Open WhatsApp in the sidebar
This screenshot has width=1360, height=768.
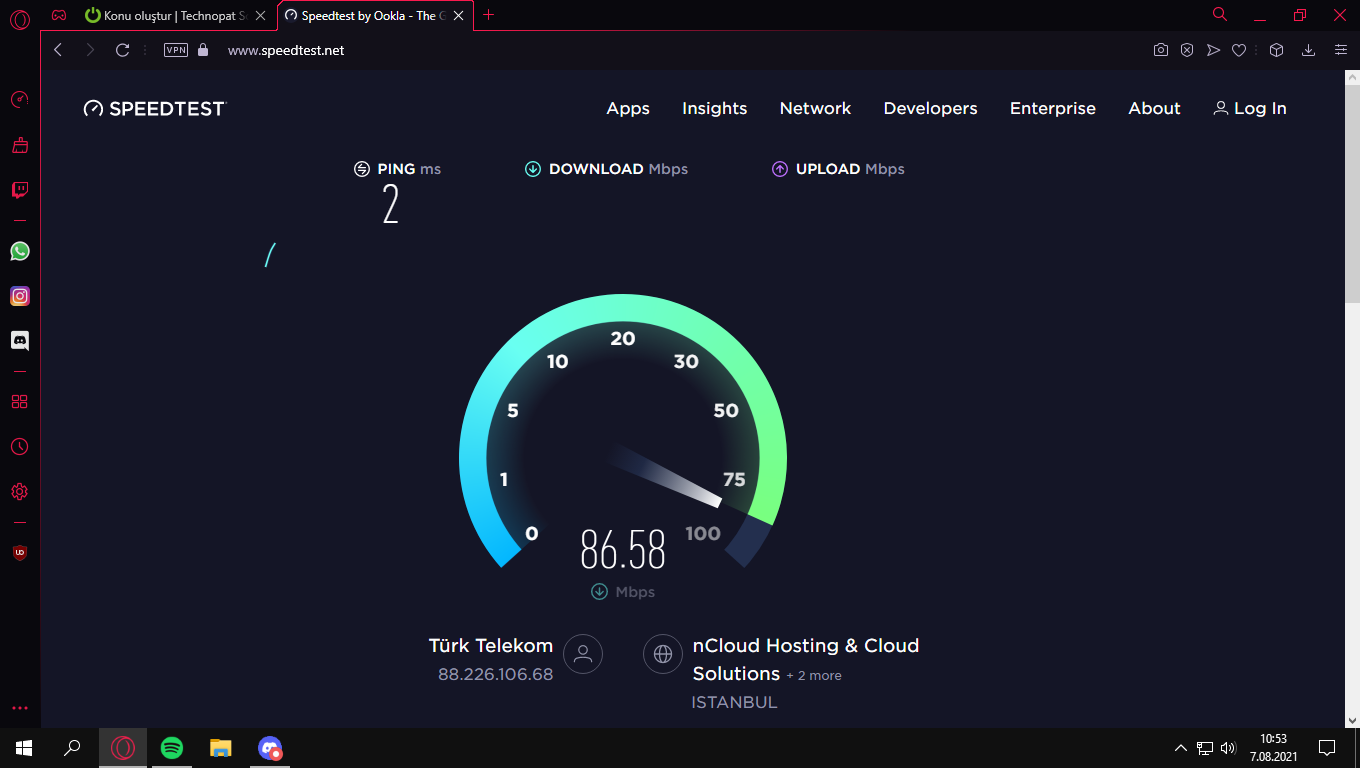coord(19,251)
